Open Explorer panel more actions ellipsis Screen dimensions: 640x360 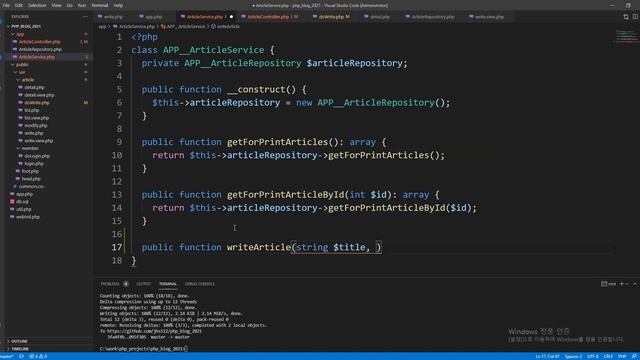coord(85,17)
